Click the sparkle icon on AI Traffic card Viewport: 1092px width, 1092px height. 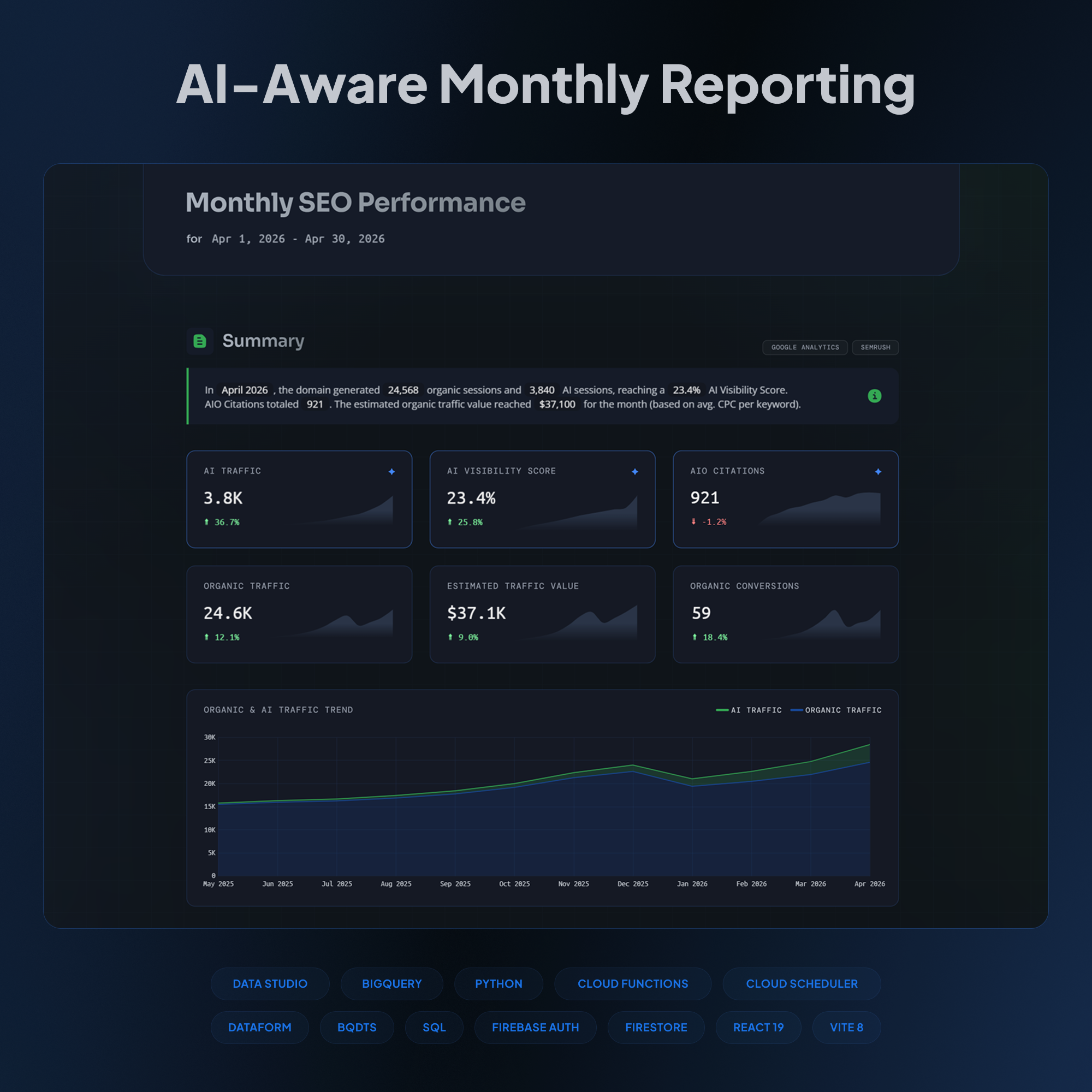point(391,471)
